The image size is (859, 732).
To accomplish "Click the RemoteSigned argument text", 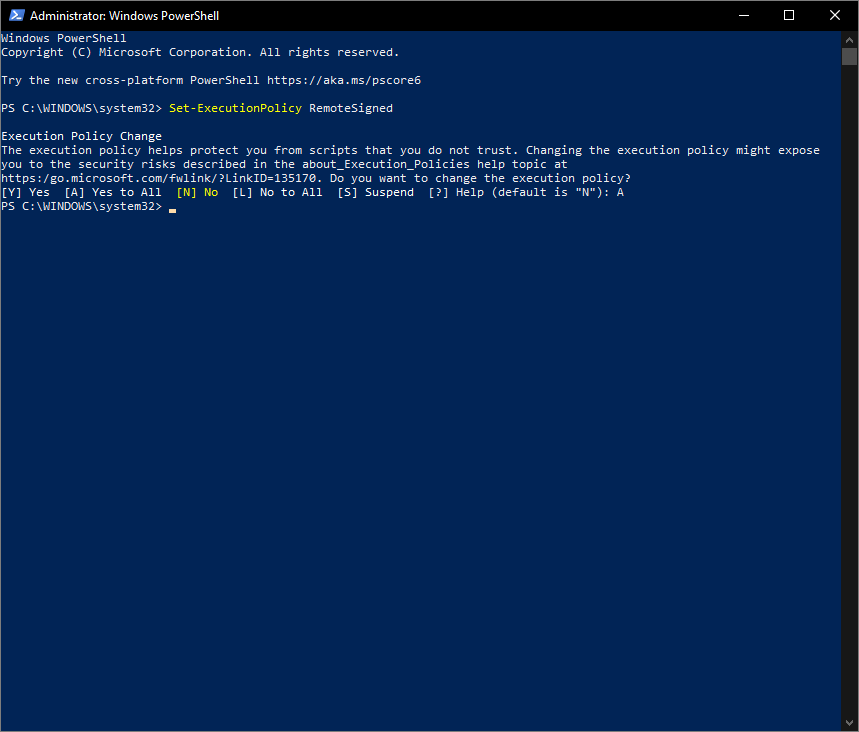I will coord(350,108).
